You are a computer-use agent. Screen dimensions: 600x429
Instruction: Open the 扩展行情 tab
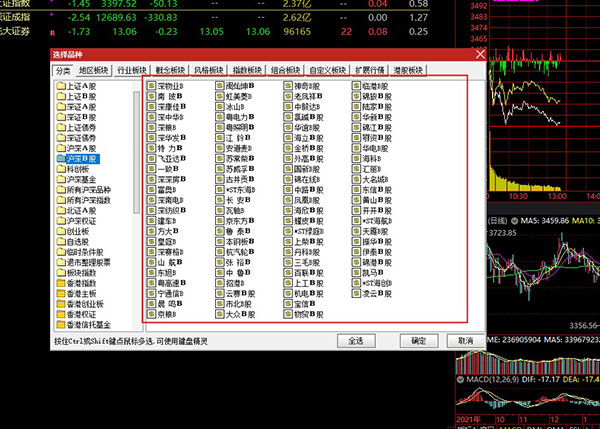tap(370, 70)
